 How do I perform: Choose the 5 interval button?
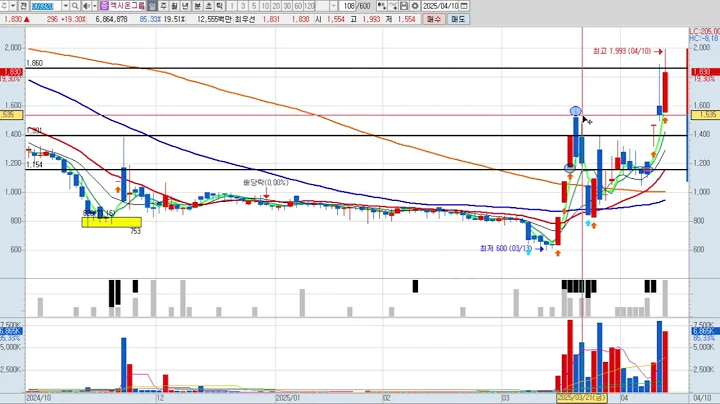pyautogui.click(x=254, y=6)
